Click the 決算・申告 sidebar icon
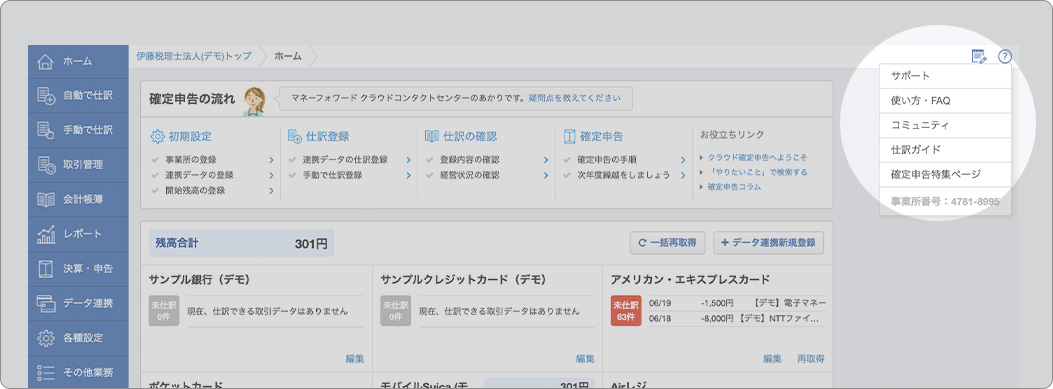This screenshot has height=389, width=1053. [x=46, y=269]
